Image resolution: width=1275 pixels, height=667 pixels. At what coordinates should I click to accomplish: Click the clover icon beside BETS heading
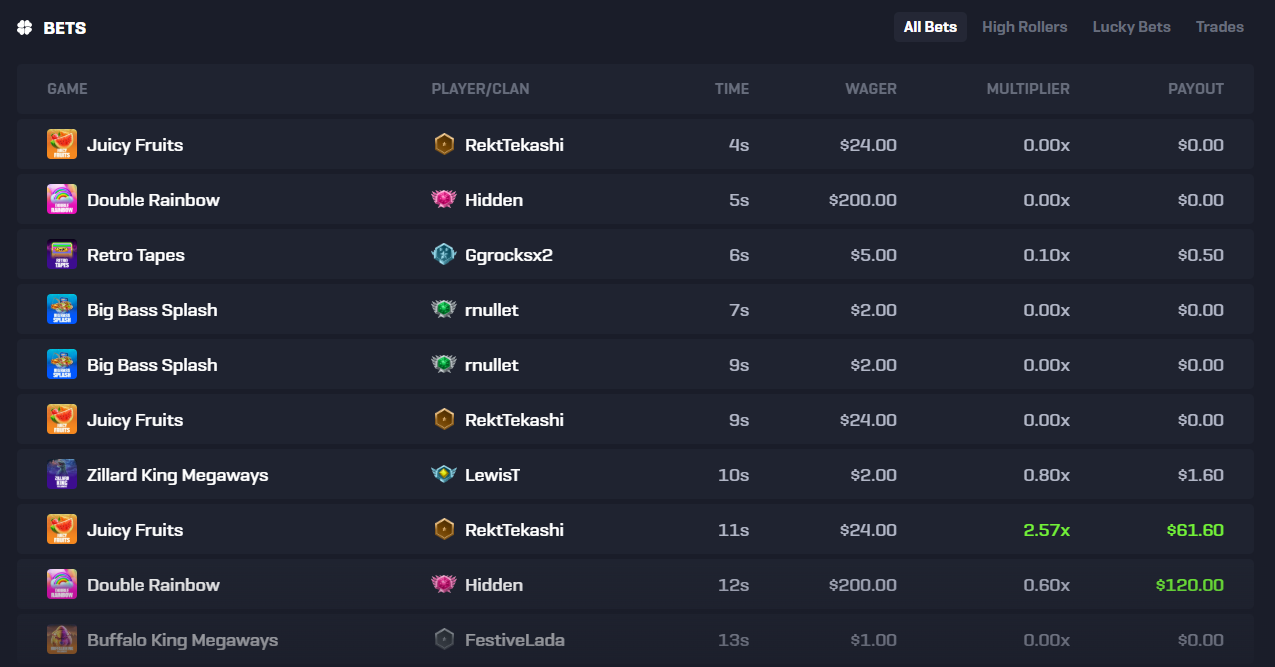click(25, 28)
